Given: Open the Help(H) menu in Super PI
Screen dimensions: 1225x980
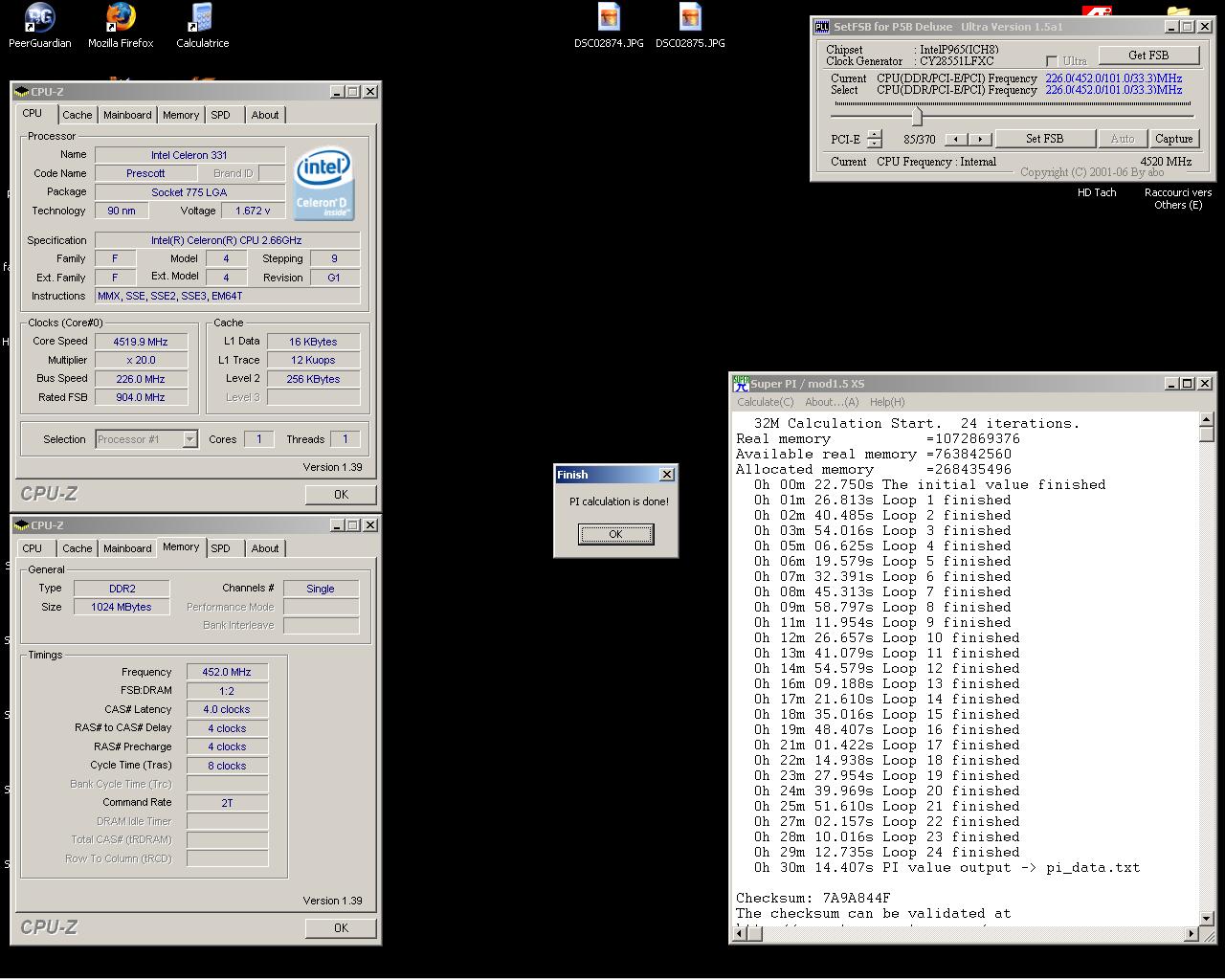Looking at the screenshot, I should pyautogui.click(x=887, y=402).
